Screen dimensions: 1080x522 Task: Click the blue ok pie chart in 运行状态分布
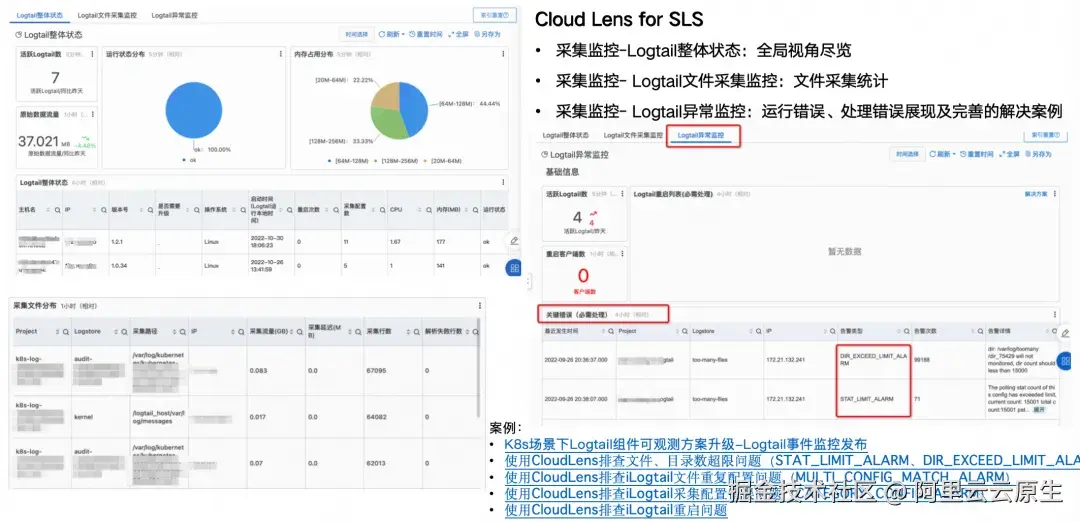tap(194, 110)
